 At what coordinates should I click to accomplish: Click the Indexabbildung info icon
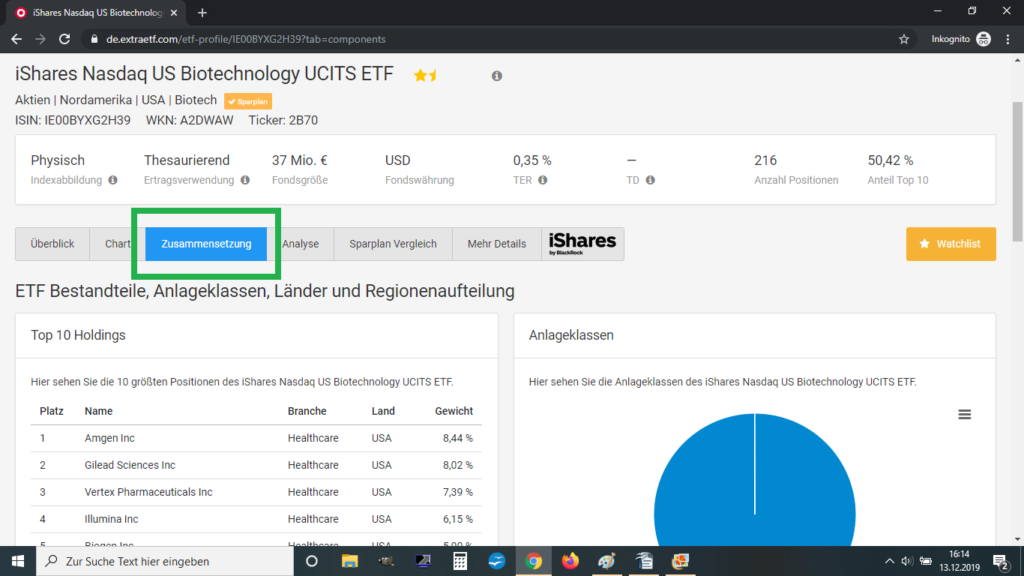[113, 180]
